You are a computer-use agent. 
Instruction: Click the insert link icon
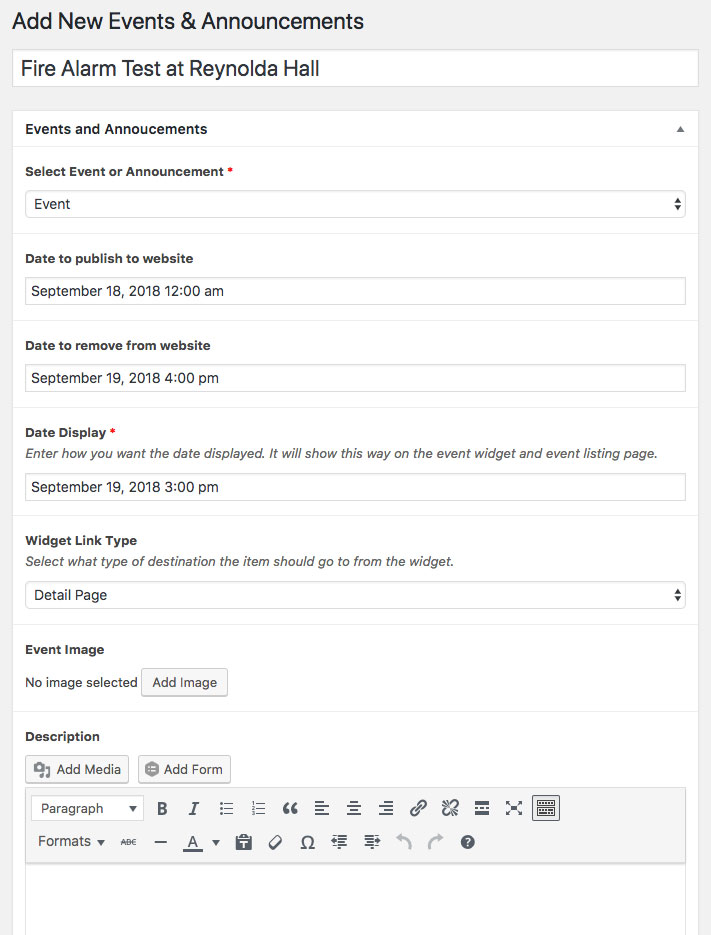[418, 809]
